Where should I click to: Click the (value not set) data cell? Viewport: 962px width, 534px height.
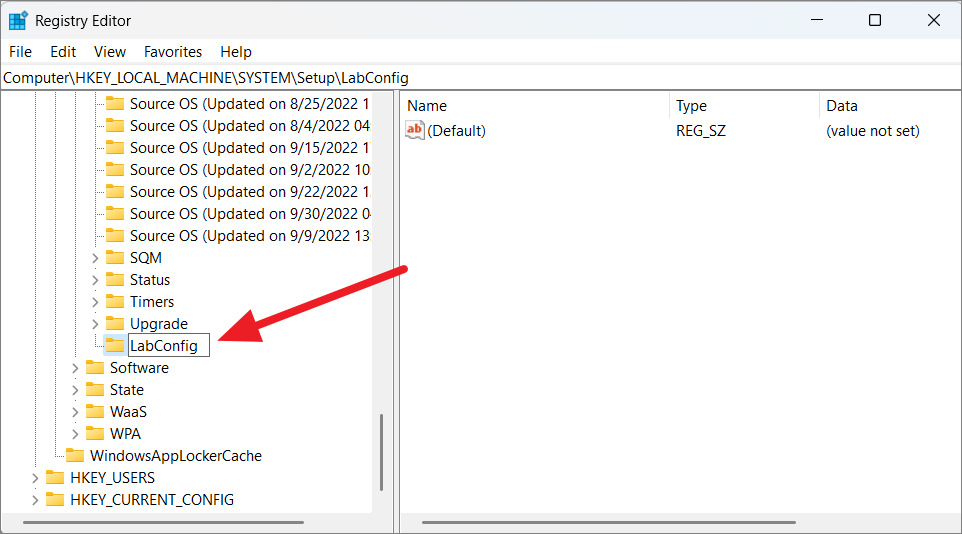click(873, 131)
